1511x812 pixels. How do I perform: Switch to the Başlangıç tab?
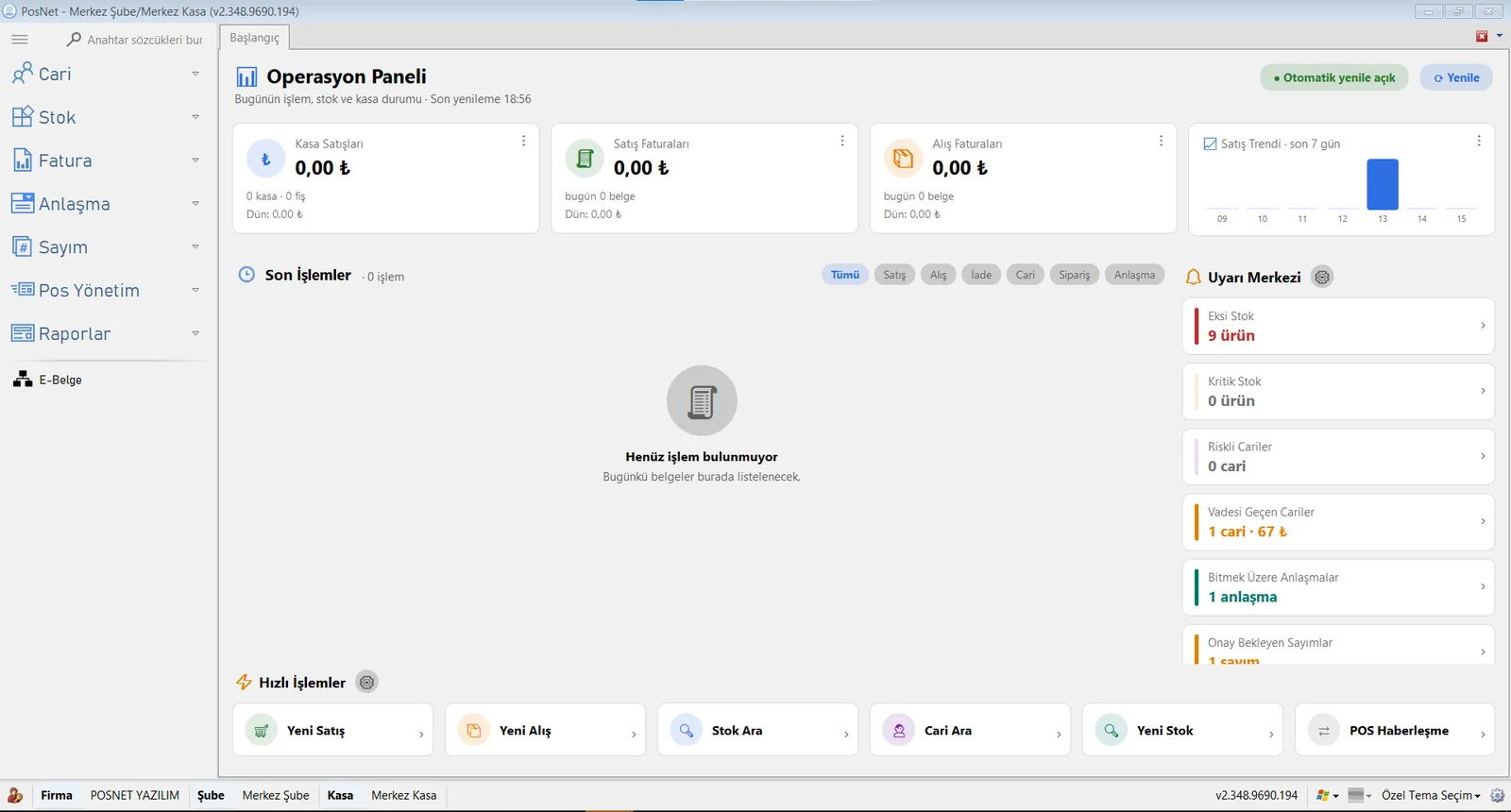click(255, 38)
